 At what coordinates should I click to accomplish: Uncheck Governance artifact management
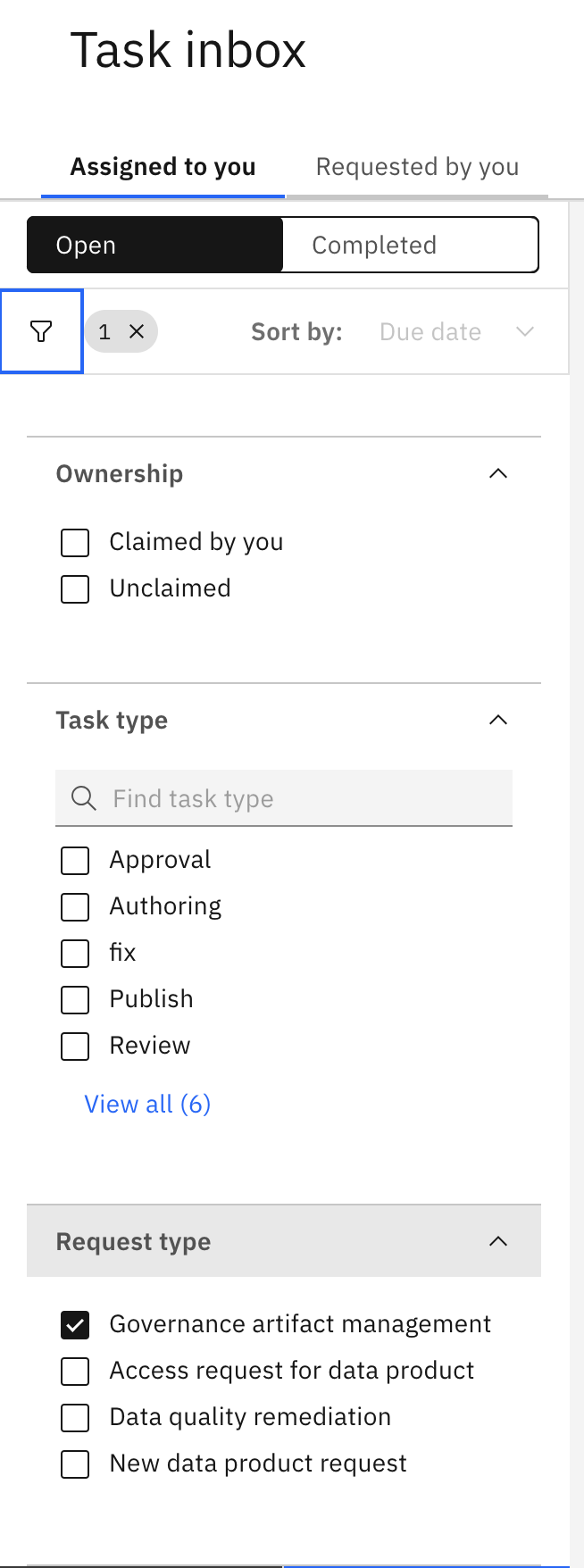click(x=75, y=1324)
